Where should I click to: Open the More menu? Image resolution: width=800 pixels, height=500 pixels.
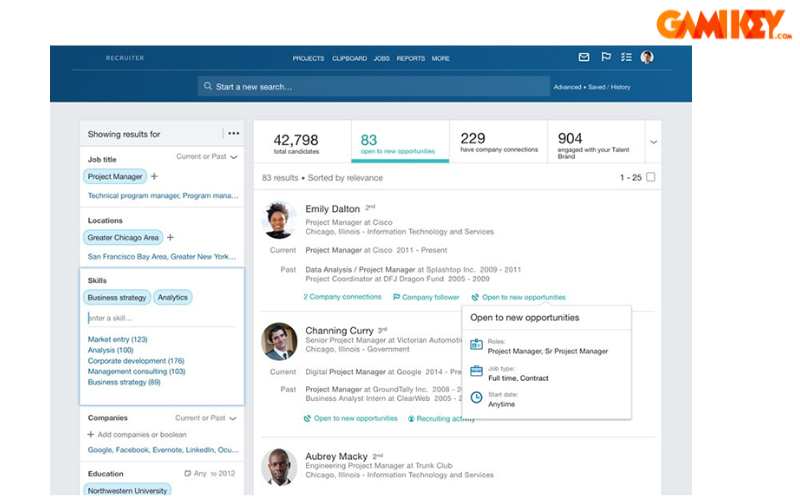click(441, 58)
